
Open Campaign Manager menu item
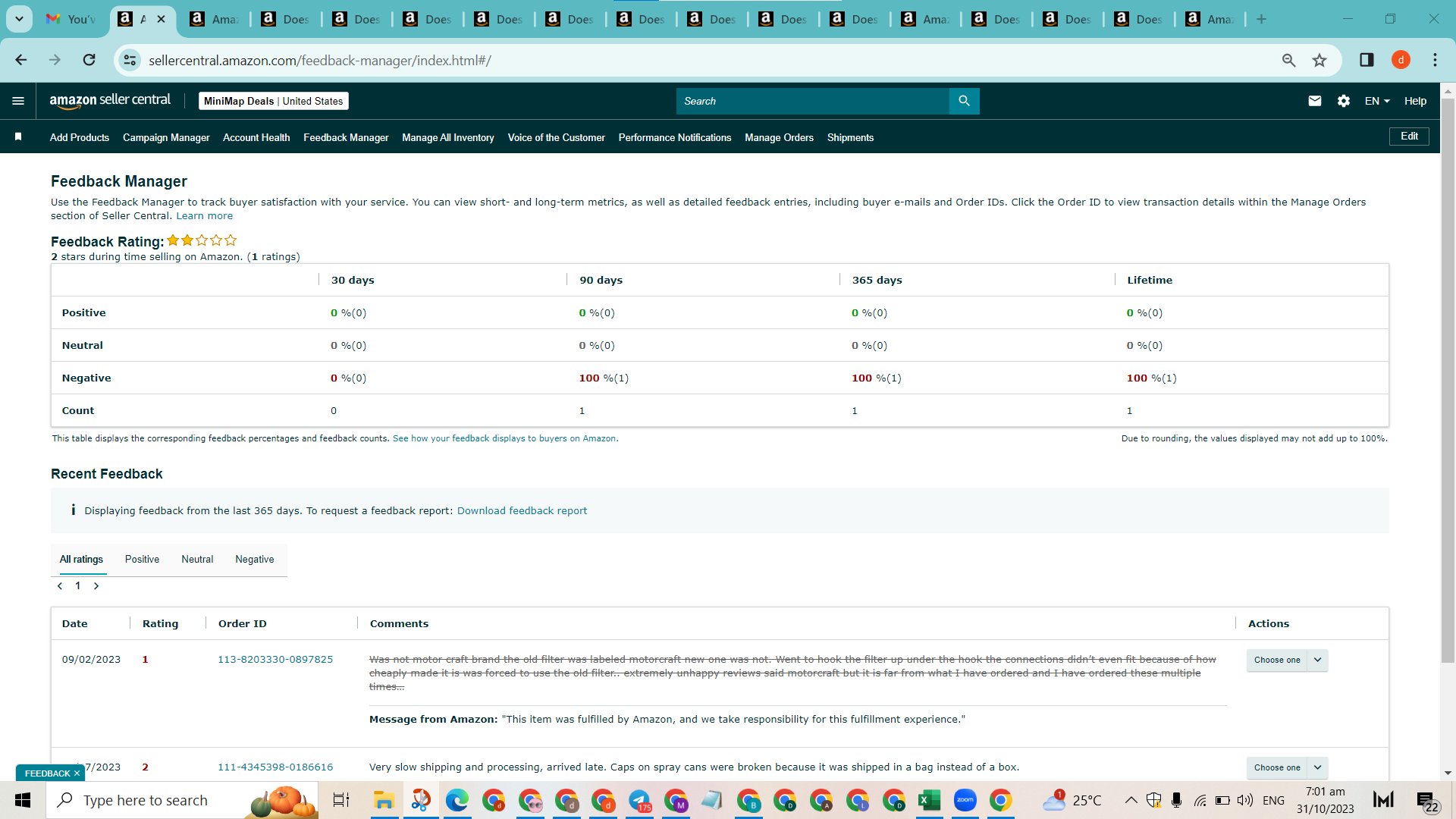coord(166,137)
